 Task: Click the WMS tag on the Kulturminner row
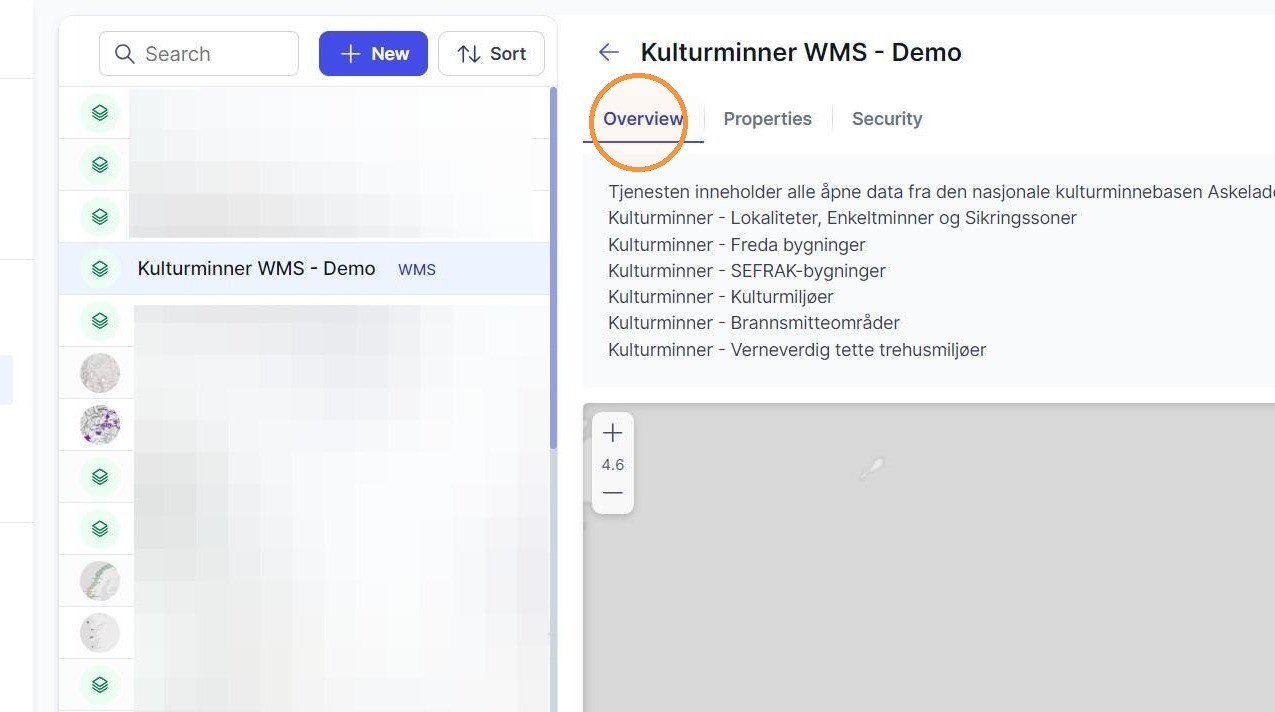417,270
